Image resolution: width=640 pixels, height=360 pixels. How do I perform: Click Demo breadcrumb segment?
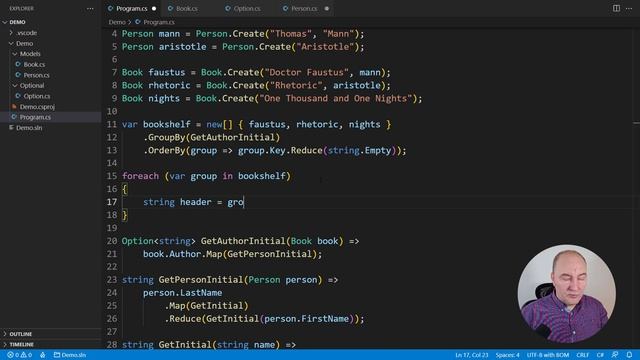[x=117, y=22]
